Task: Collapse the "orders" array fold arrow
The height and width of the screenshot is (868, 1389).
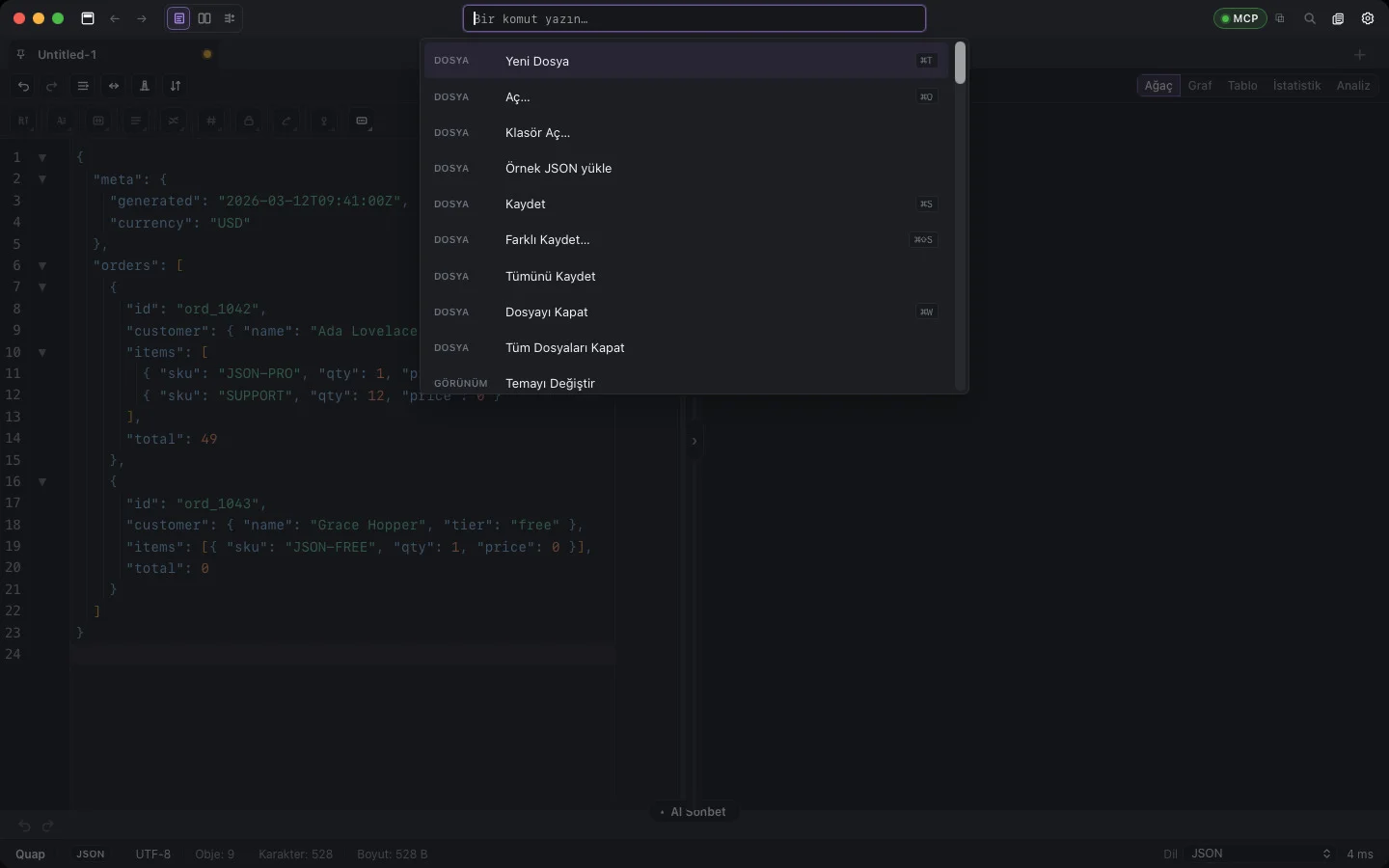Action: click(42, 265)
